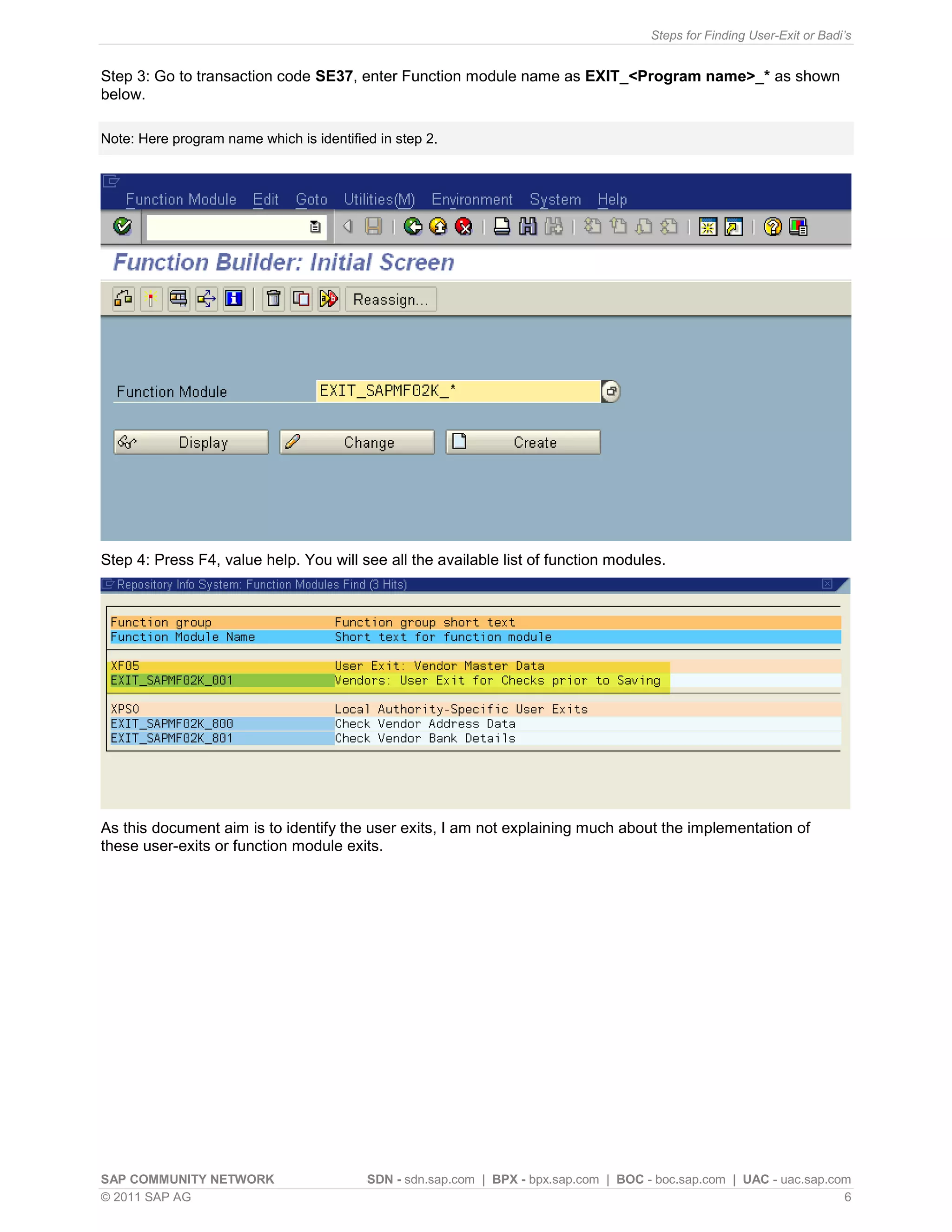Viewport: 952px width, 1232px height.
Task: Click the Next Page icon
Action: click(643, 227)
